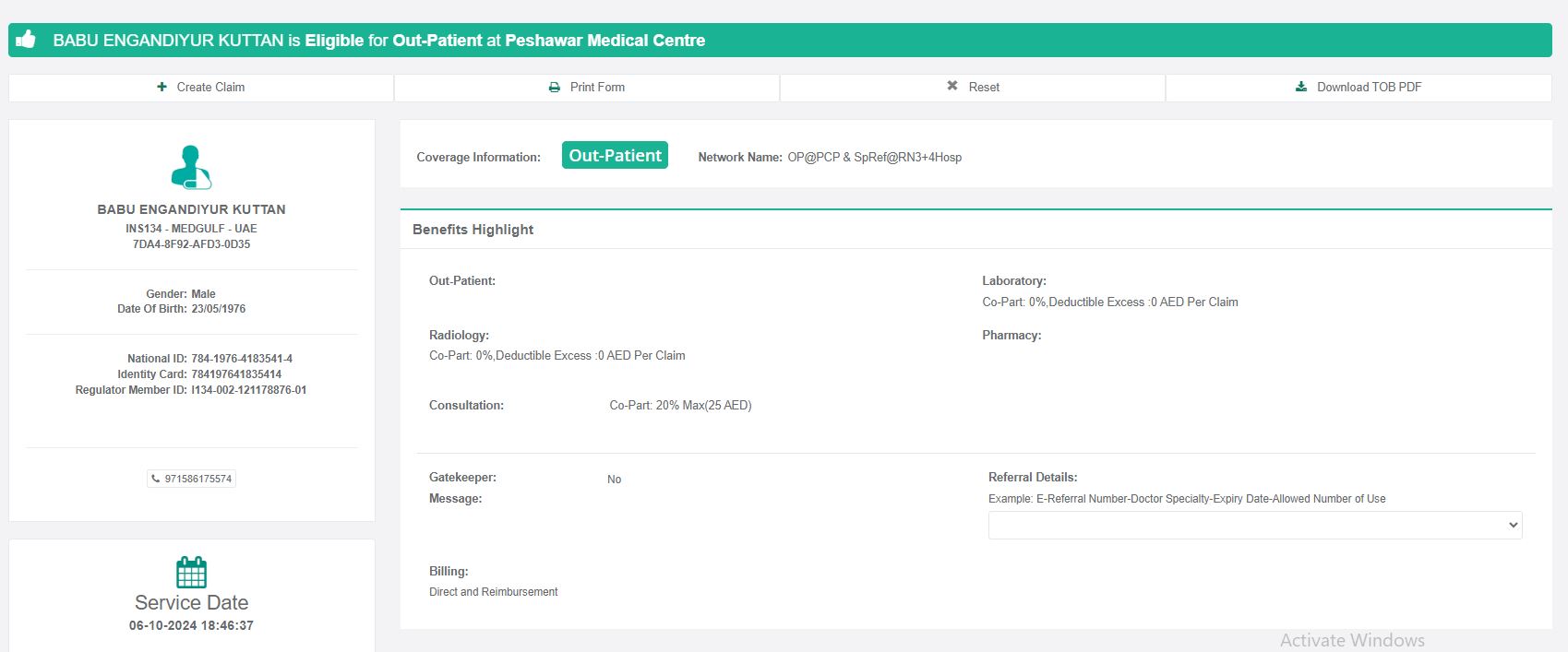
Task: Click the Network Name value text
Action: [x=874, y=158]
